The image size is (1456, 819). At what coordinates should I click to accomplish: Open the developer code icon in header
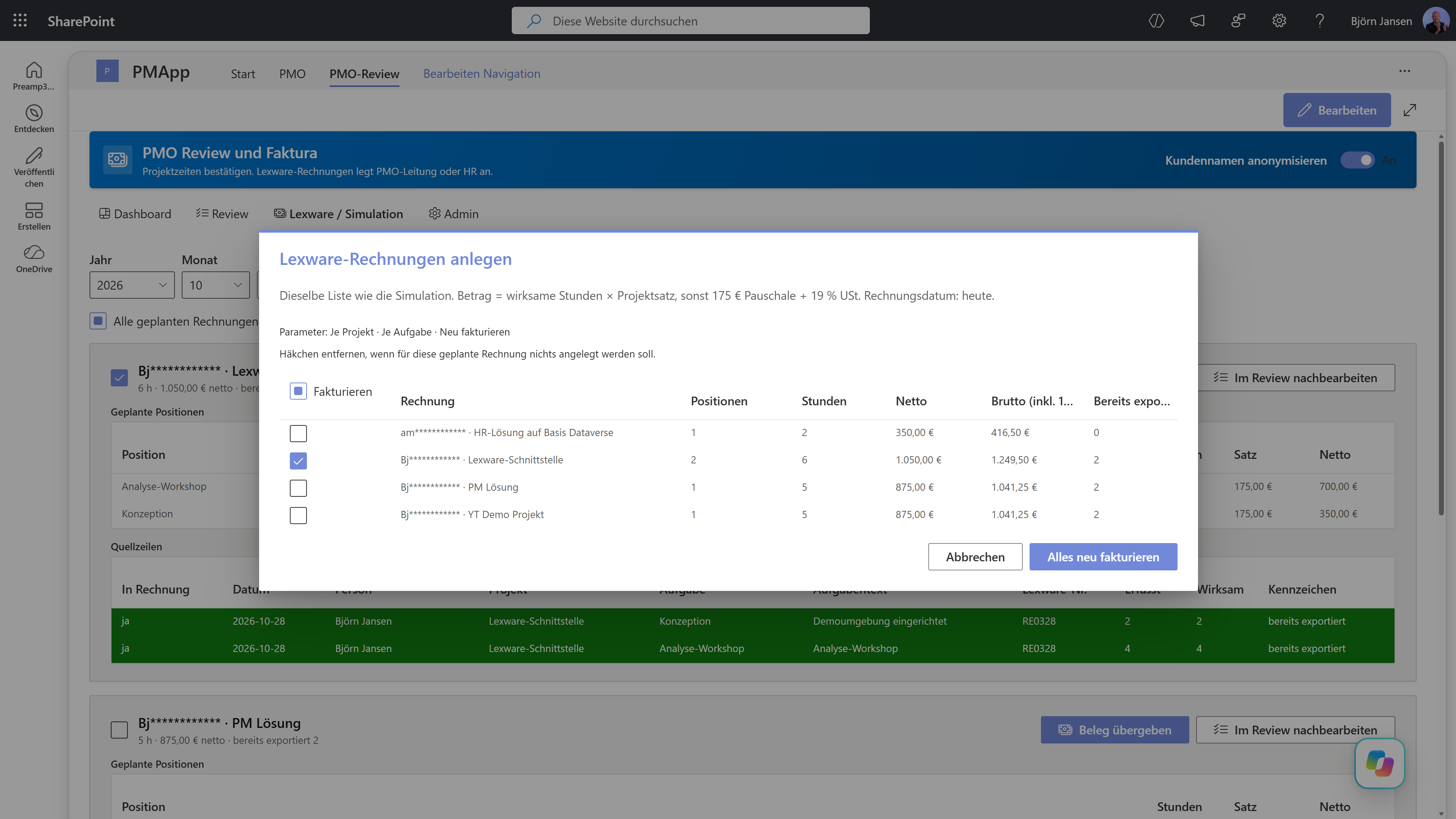coord(1156,21)
